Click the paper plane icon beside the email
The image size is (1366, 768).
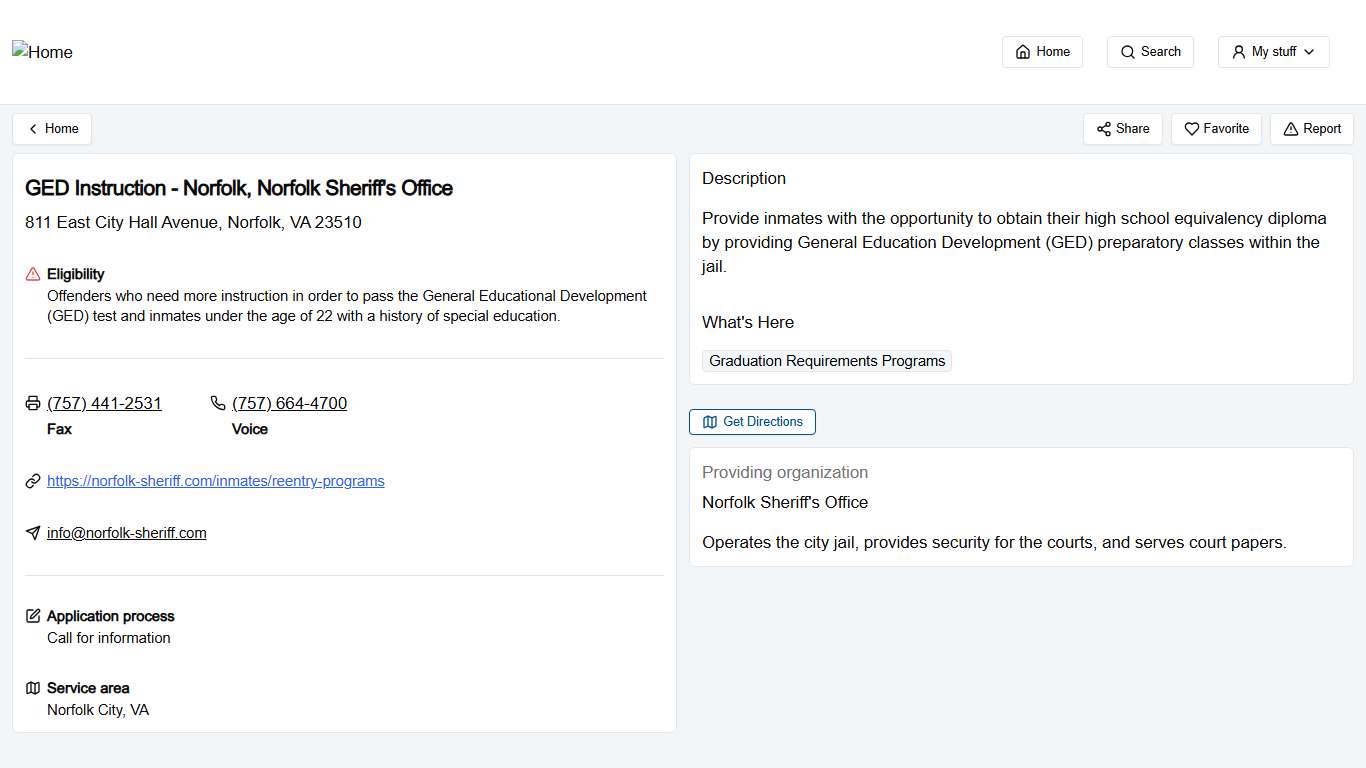pyautogui.click(x=32, y=532)
